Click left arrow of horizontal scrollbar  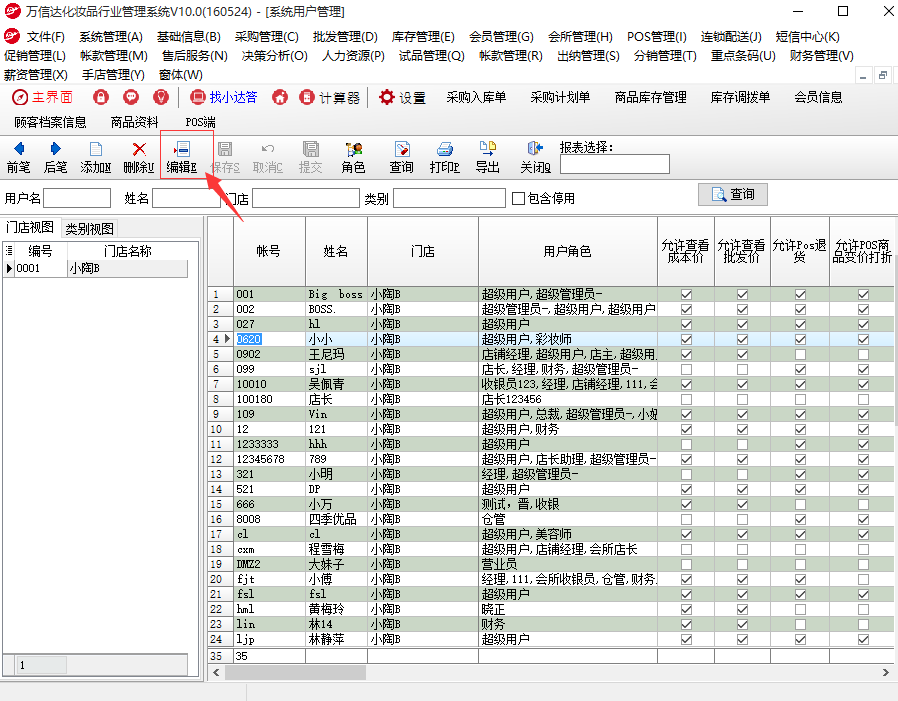216,672
